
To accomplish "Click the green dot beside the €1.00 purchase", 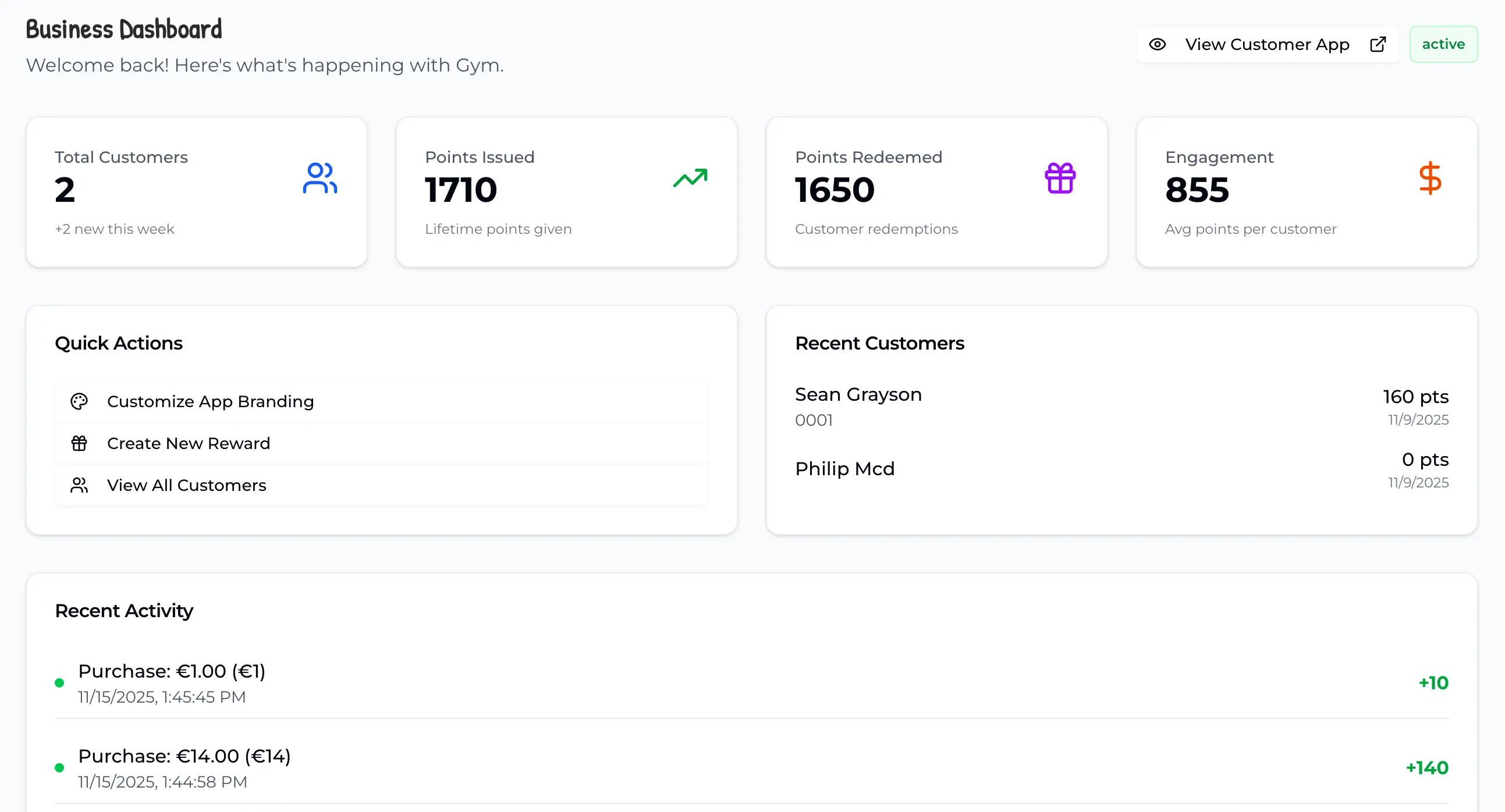I will (59, 683).
